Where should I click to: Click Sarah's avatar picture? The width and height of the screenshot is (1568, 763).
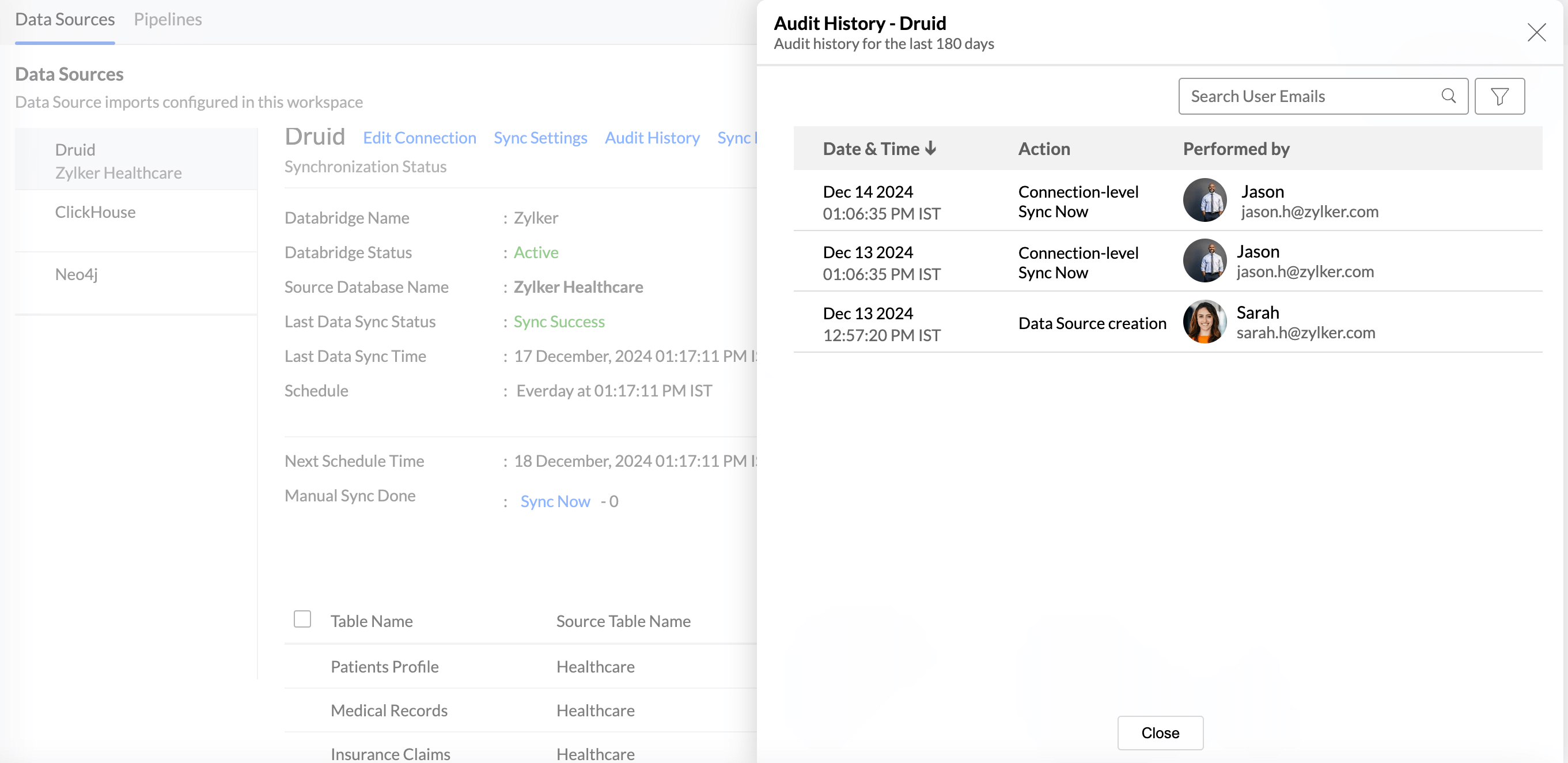coord(1204,322)
